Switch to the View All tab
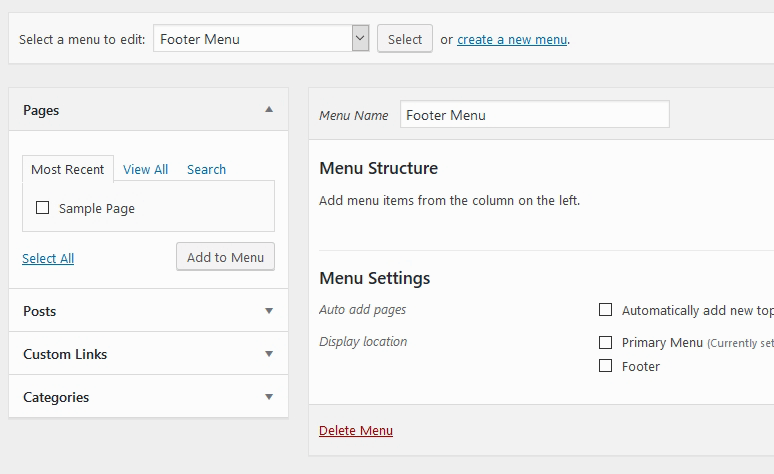 pyautogui.click(x=145, y=169)
